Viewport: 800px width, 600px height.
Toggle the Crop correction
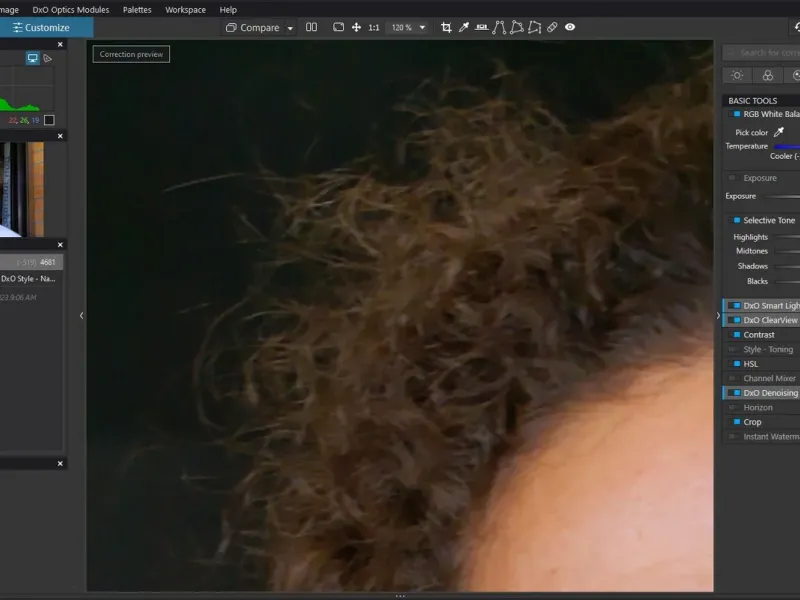point(737,422)
